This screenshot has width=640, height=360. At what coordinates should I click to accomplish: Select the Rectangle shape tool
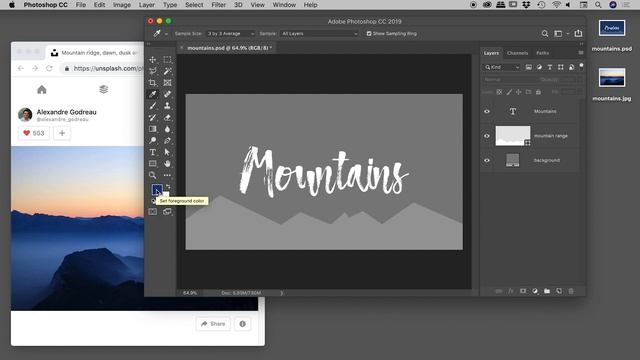153,164
